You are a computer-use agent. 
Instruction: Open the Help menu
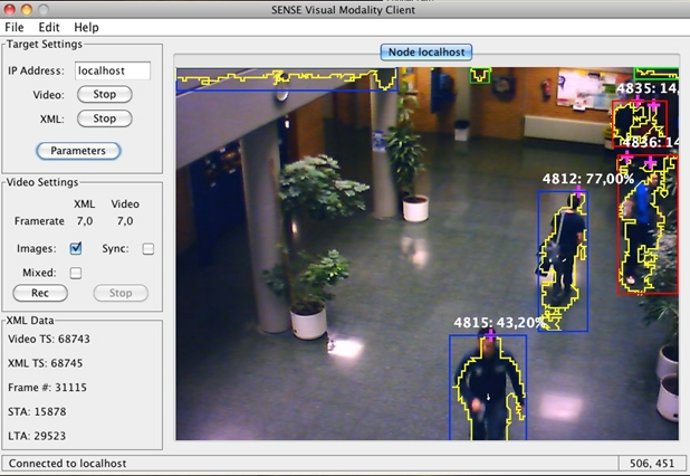click(x=86, y=27)
